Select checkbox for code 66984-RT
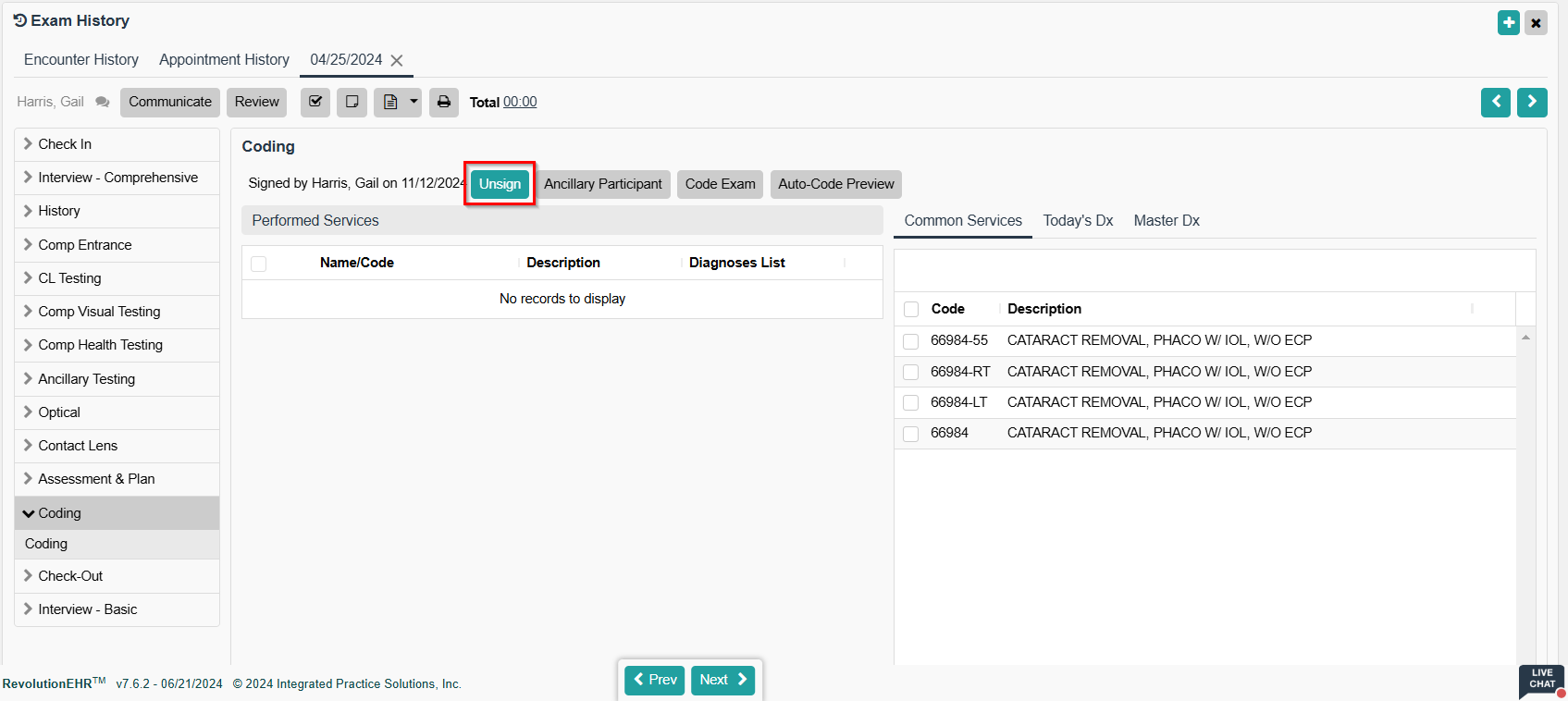Screen dimensions: 1568x701 (x=911, y=372)
